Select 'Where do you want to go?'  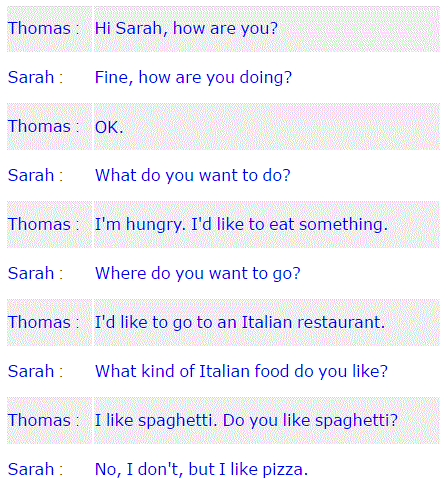click(198, 273)
